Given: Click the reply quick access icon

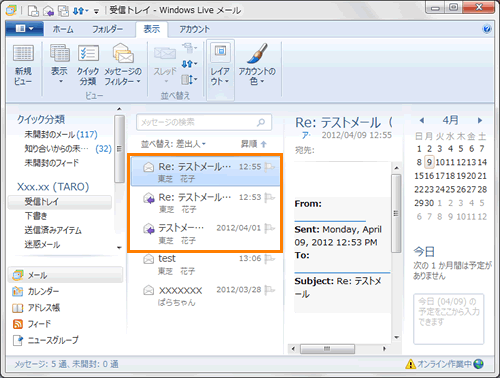Looking at the screenshot, I should click(x=49, y=11).
